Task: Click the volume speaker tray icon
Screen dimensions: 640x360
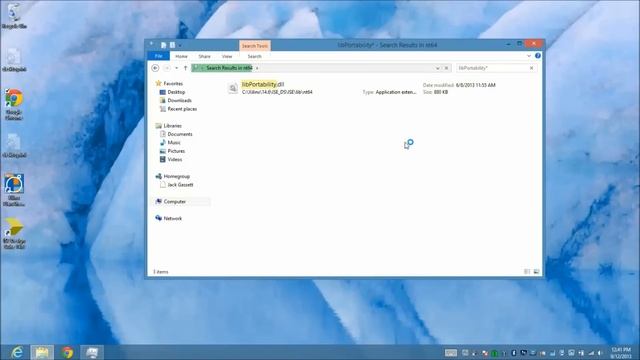Action: tap(601, 353)
